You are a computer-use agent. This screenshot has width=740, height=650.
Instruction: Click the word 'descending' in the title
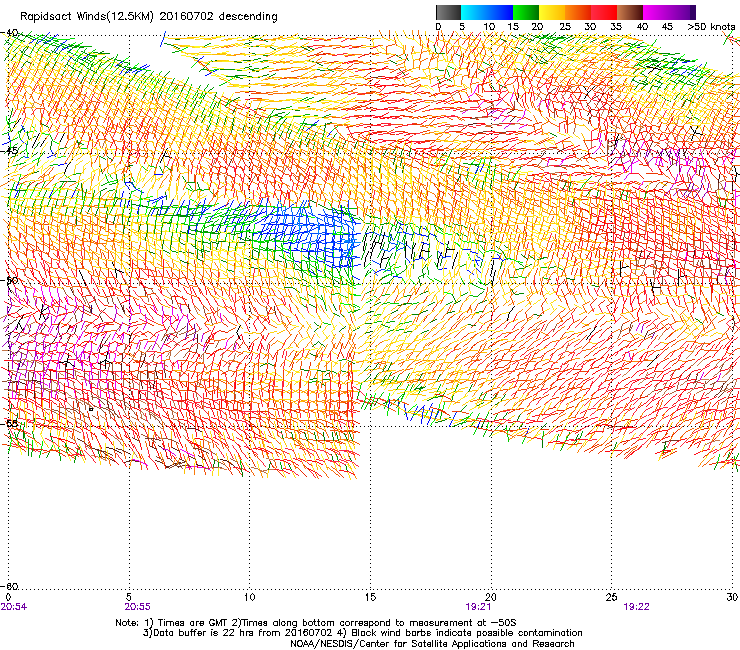click(x=248, y=17)
